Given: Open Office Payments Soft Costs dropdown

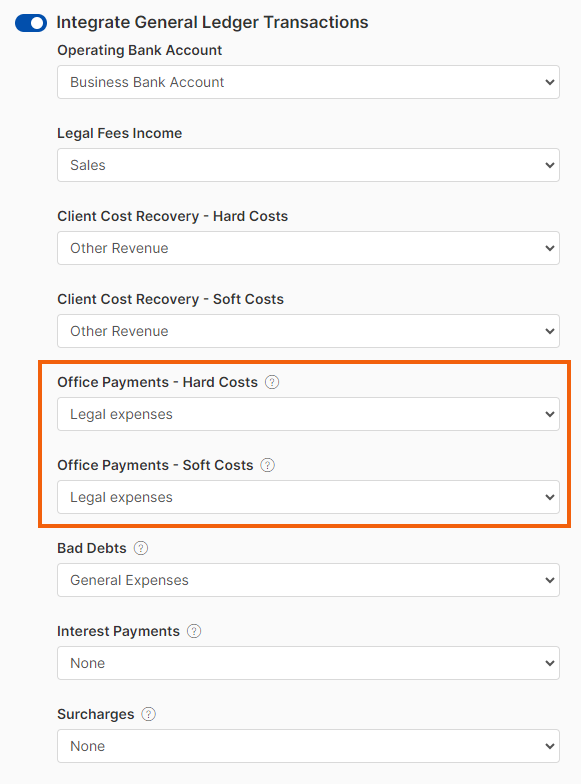Looking at the screenshot, I should tap(308, 497).
